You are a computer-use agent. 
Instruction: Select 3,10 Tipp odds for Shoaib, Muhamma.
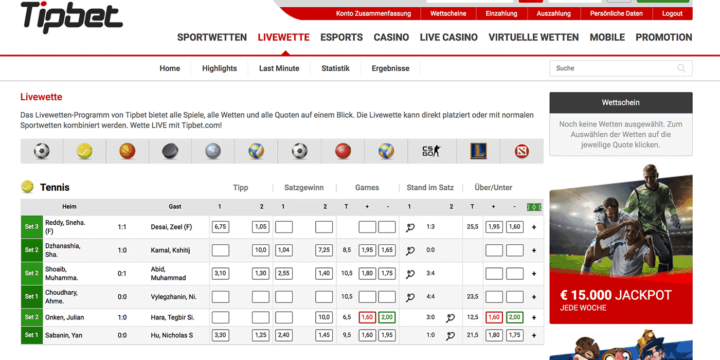[220, 274]
